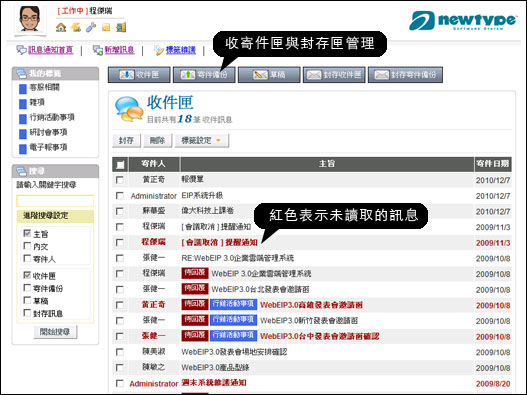Go to home via the house icon

pyautogui.click(x=61, y=27)
